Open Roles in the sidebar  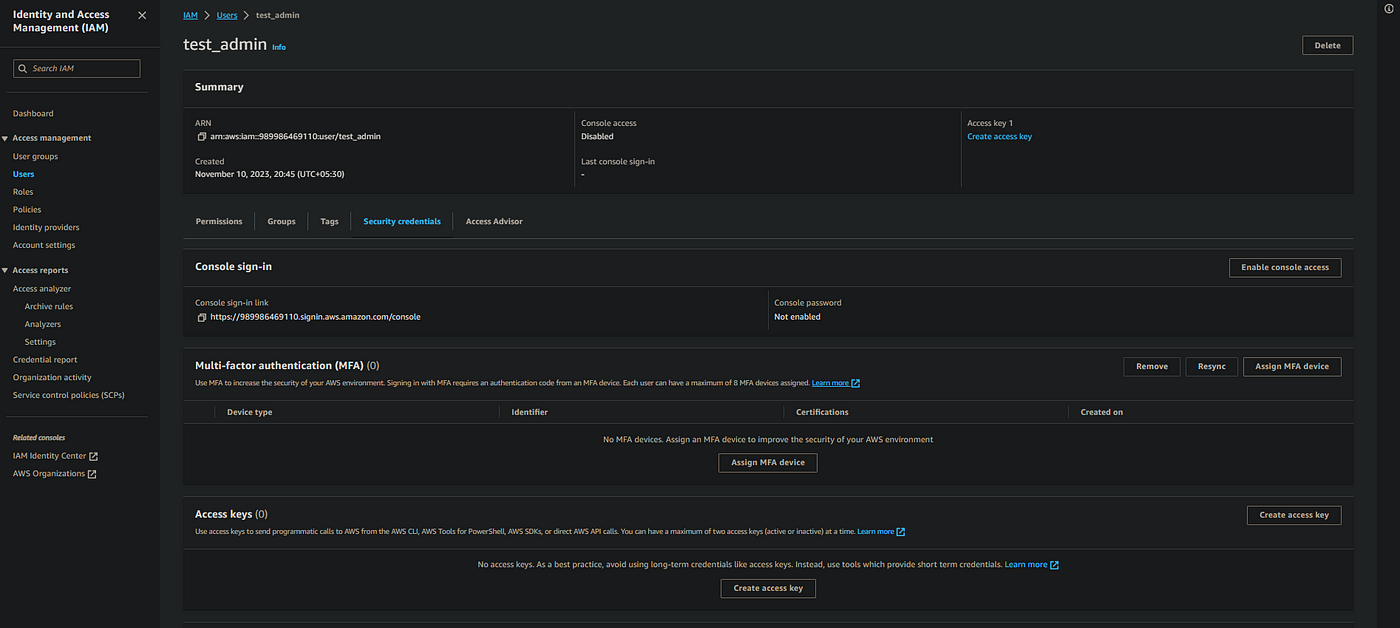tap(23, 191)
